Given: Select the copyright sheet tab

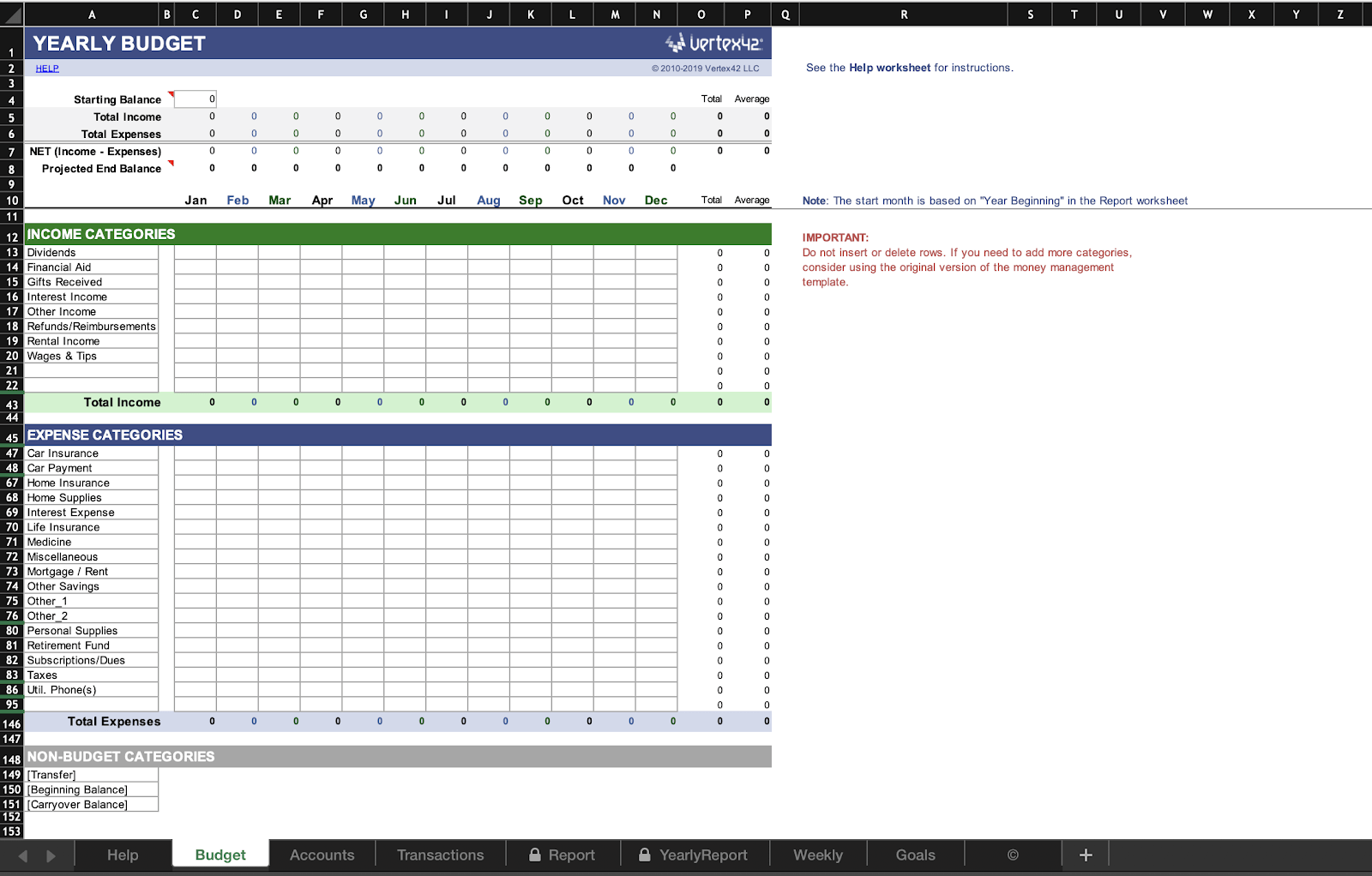Looking at the screenshot, I should pos(1013,855).
